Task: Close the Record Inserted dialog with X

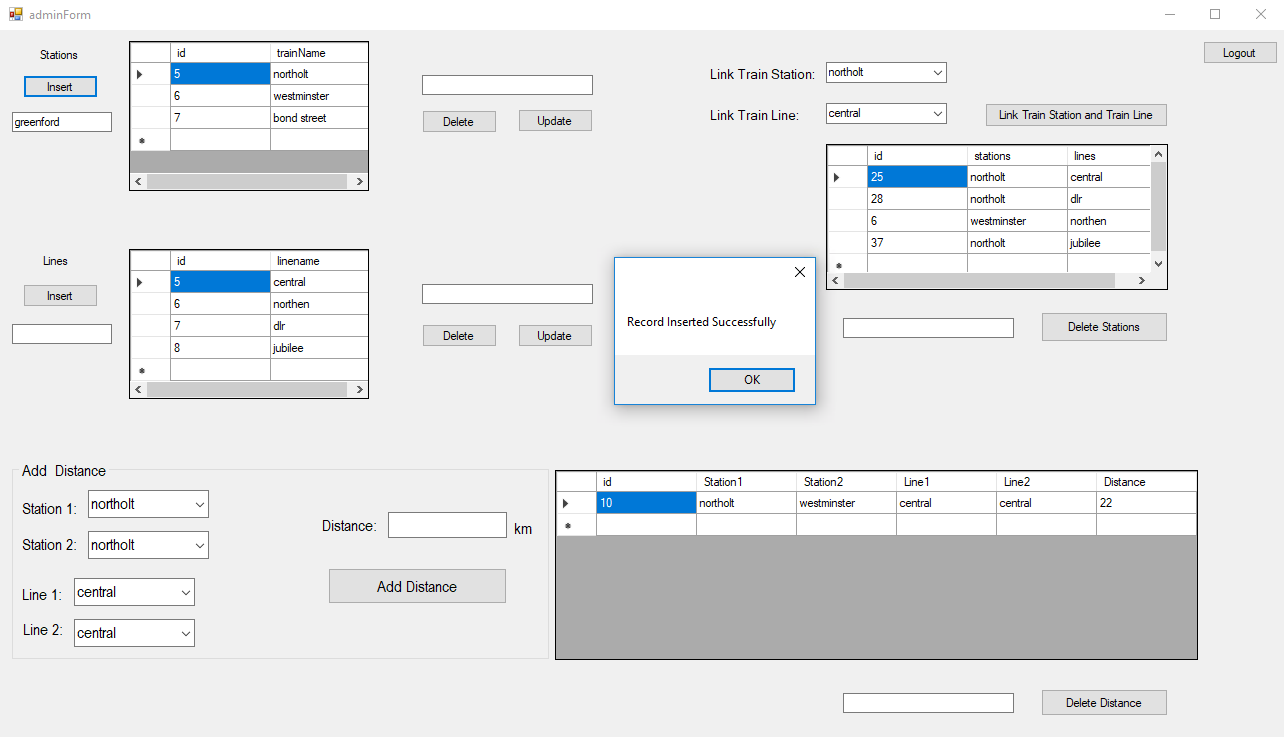Action: click(799, 272)
